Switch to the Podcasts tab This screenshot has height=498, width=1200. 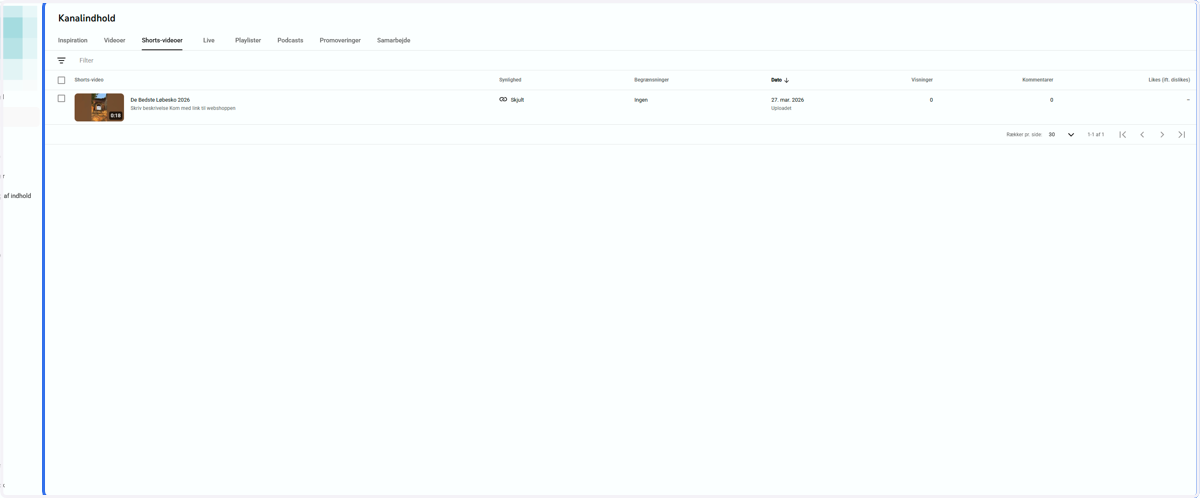(290, 40)
